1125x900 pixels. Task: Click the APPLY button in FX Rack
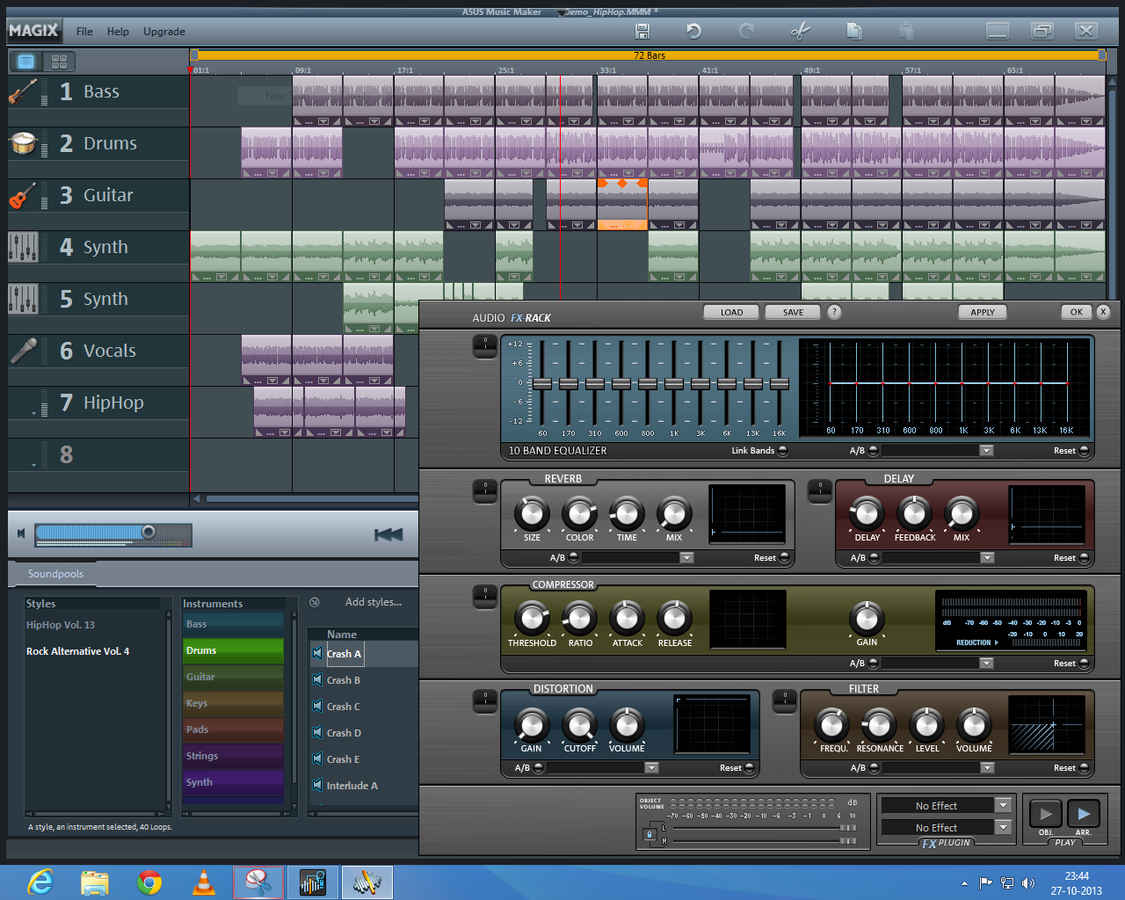(982, 312)
